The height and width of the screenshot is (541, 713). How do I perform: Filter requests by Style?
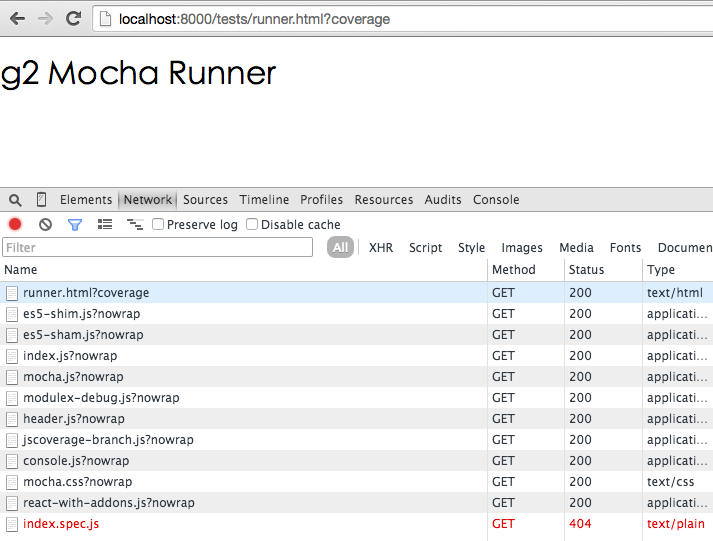pos(472,248)
